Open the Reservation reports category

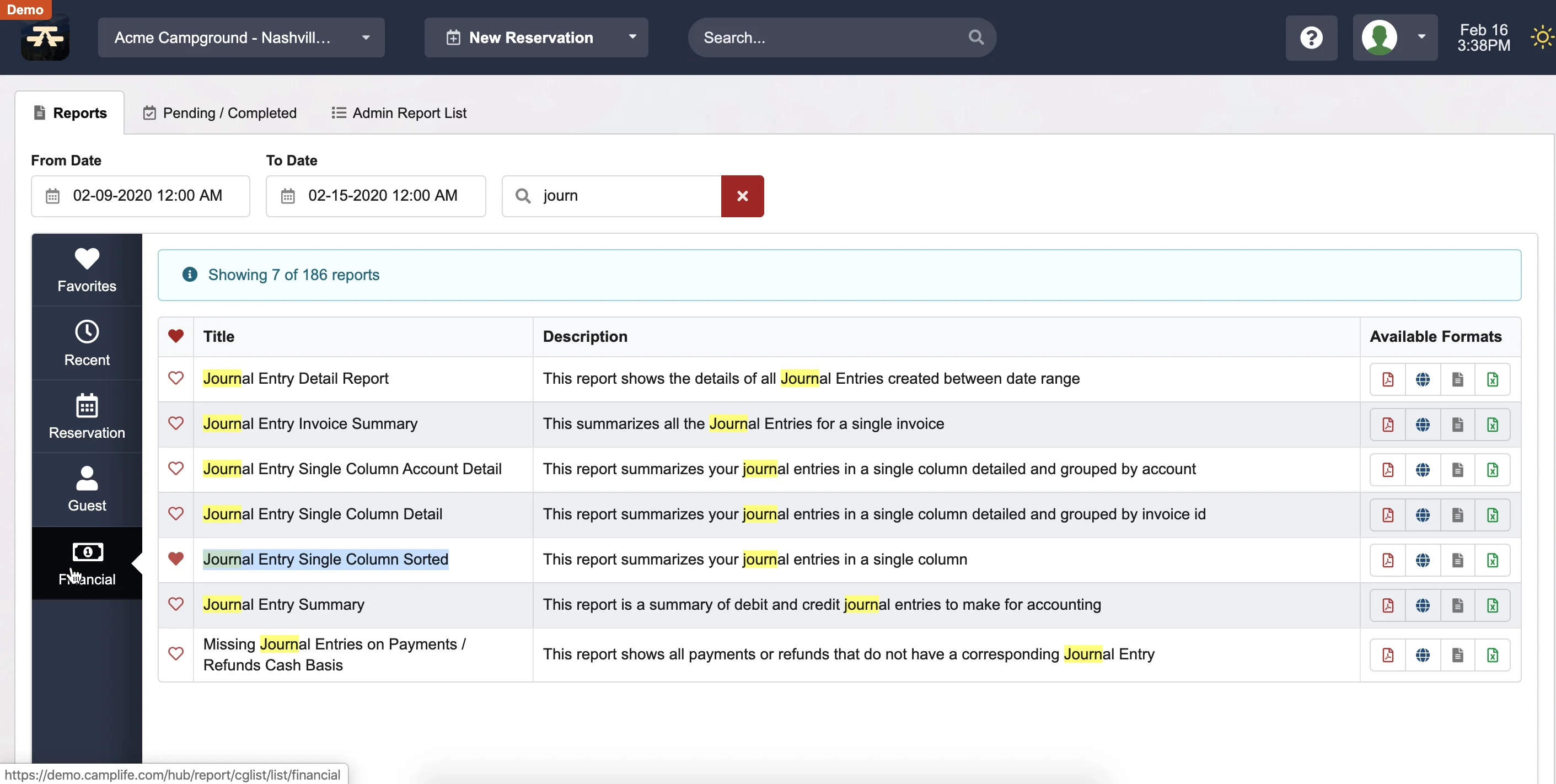87,416
